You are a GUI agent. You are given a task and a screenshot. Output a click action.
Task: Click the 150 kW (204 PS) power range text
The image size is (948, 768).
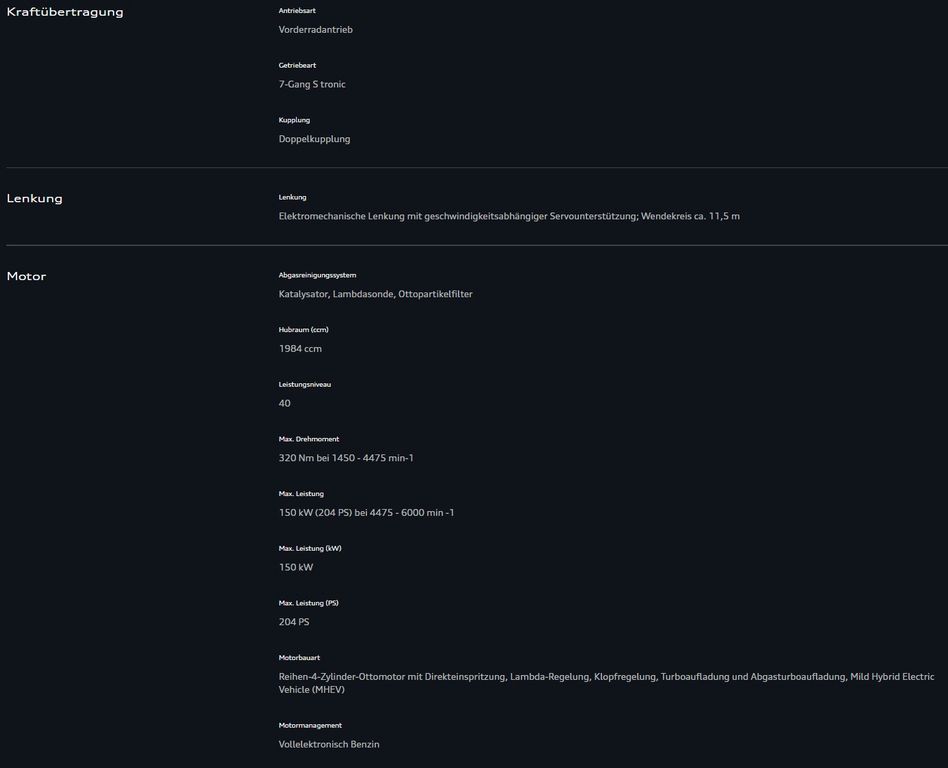(366, 513)
